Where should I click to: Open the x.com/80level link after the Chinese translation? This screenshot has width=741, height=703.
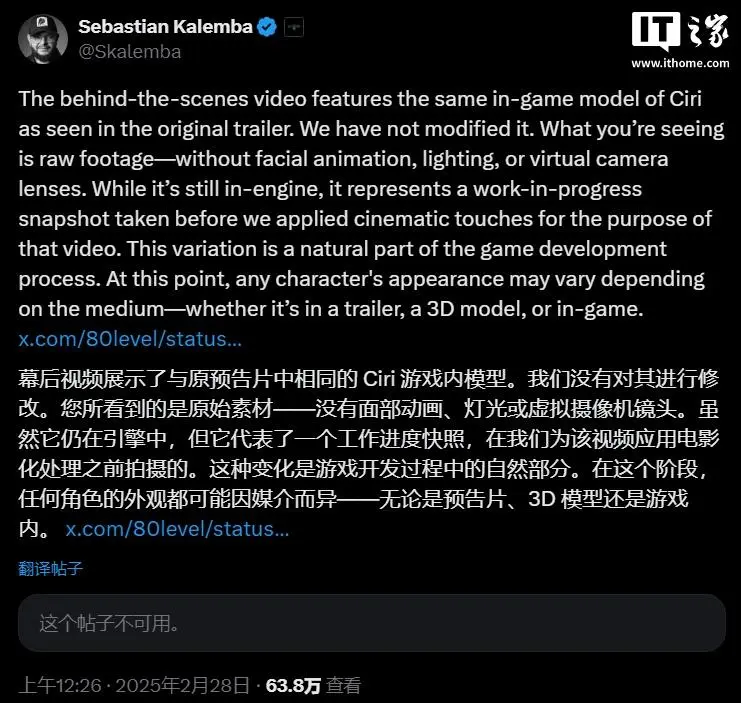(177, 529)
